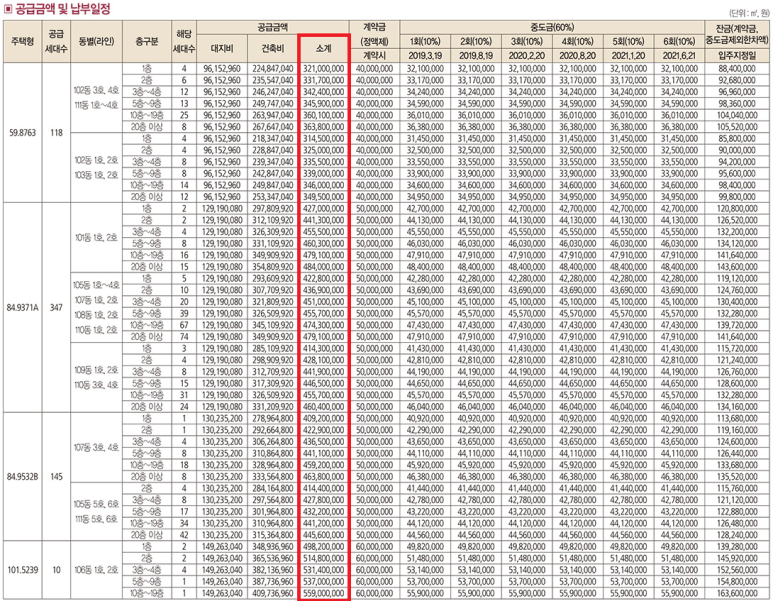Select housing type '84.9532B'
This screenshot has width=773, height=601.
(23, 477)
